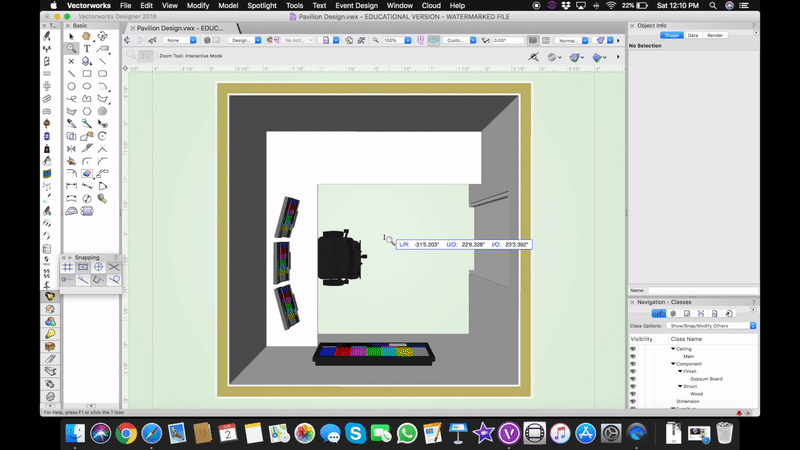Select the Flyover tool in Basic palette

(x=103, y=36)
